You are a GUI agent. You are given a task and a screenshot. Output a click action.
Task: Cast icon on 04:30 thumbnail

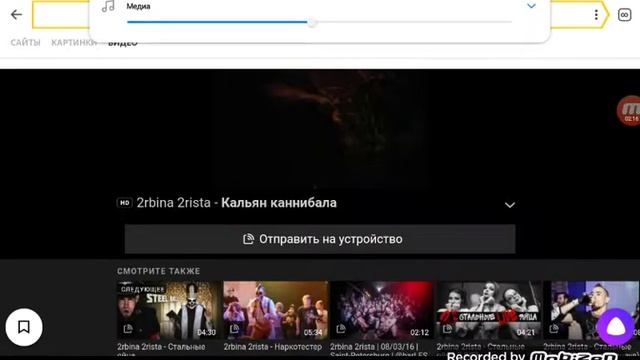point(128,329)
